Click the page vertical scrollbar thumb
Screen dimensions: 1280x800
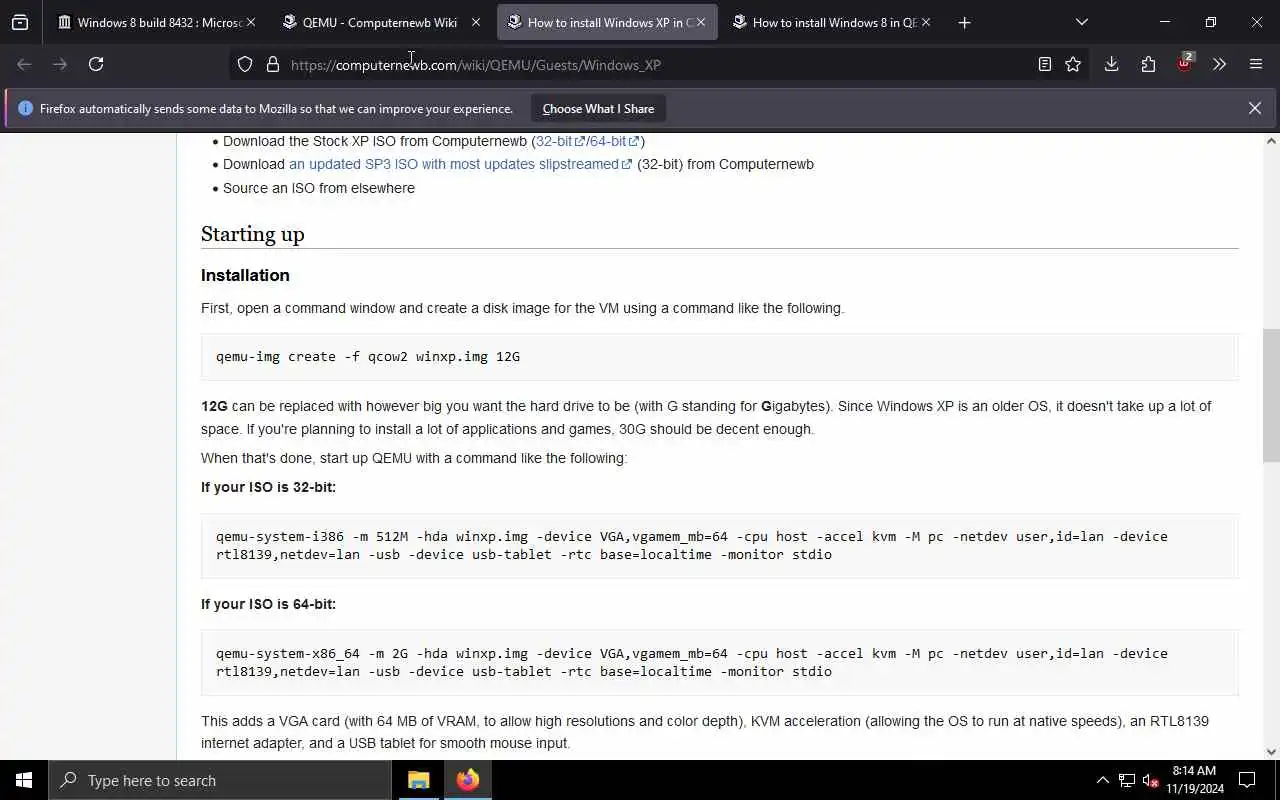[x=1271, y=394]
